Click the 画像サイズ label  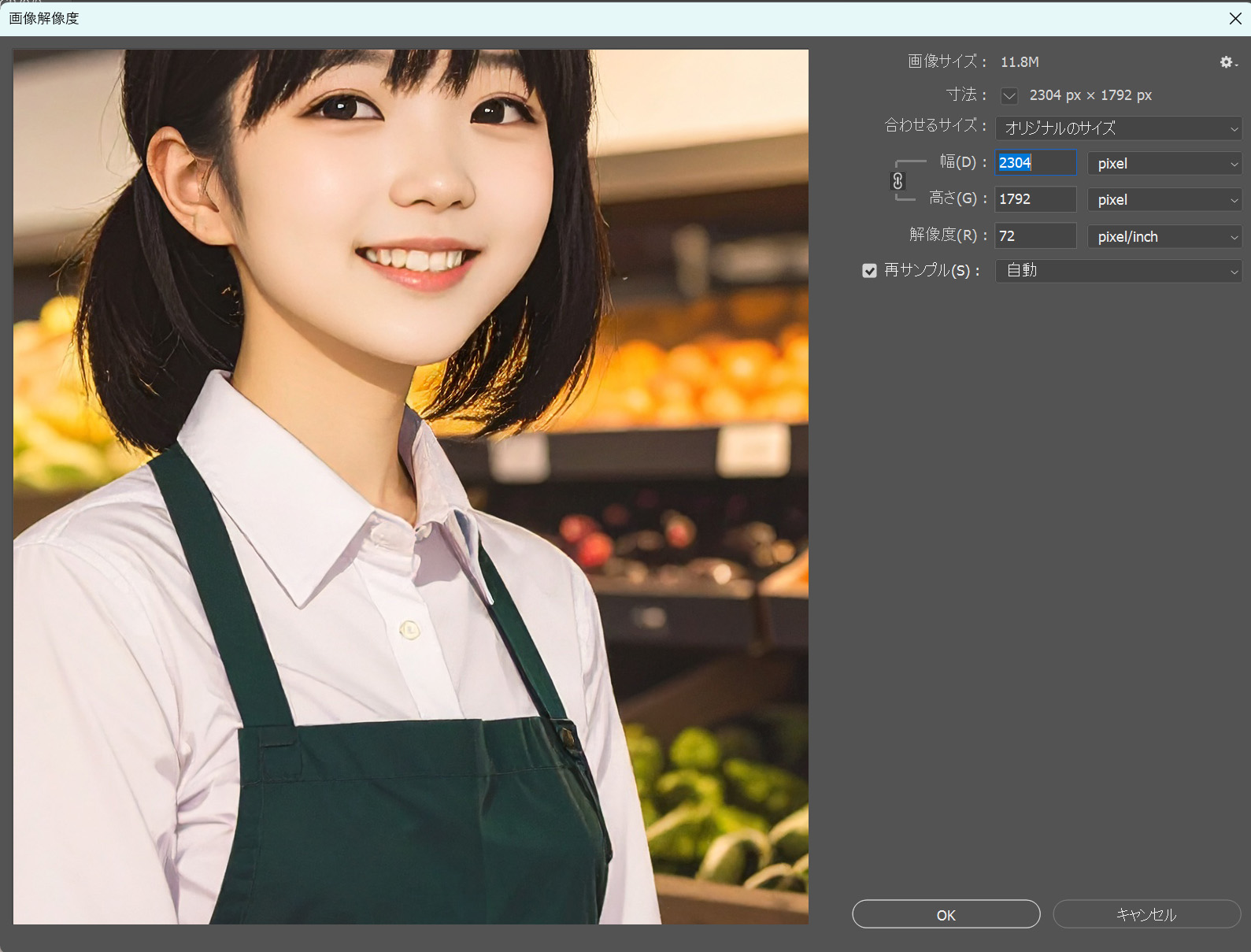pyautogui.click(x=947, y=61)
